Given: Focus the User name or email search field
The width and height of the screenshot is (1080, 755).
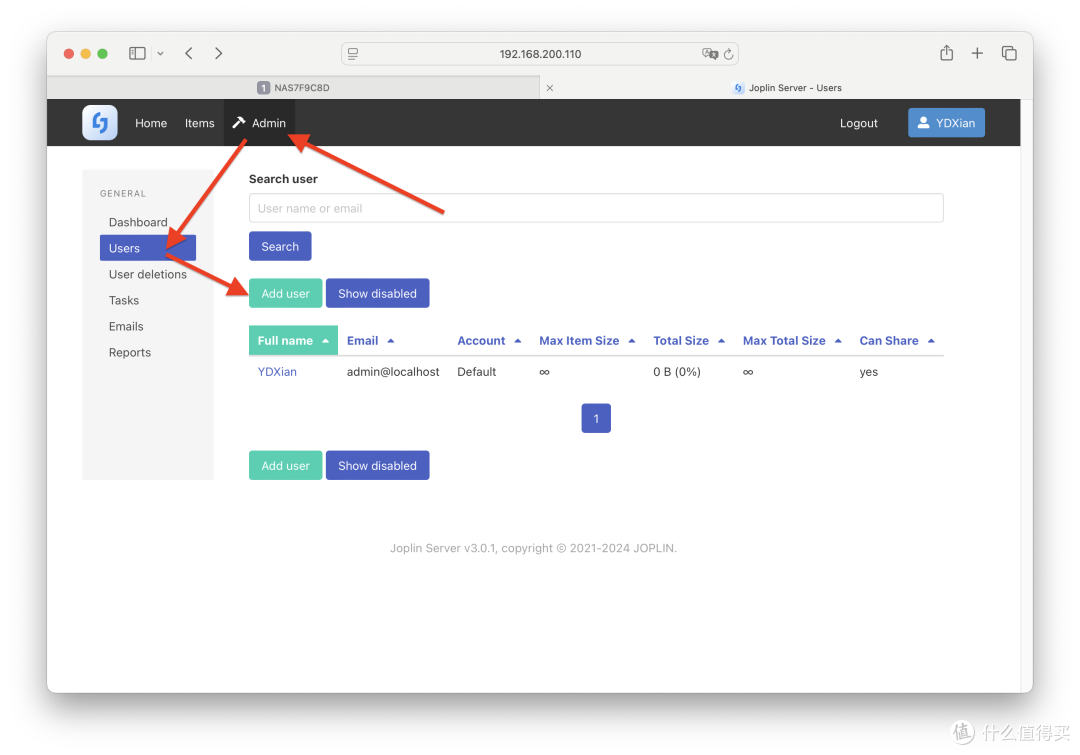Looking at the screenshot, I should [596, 208].
